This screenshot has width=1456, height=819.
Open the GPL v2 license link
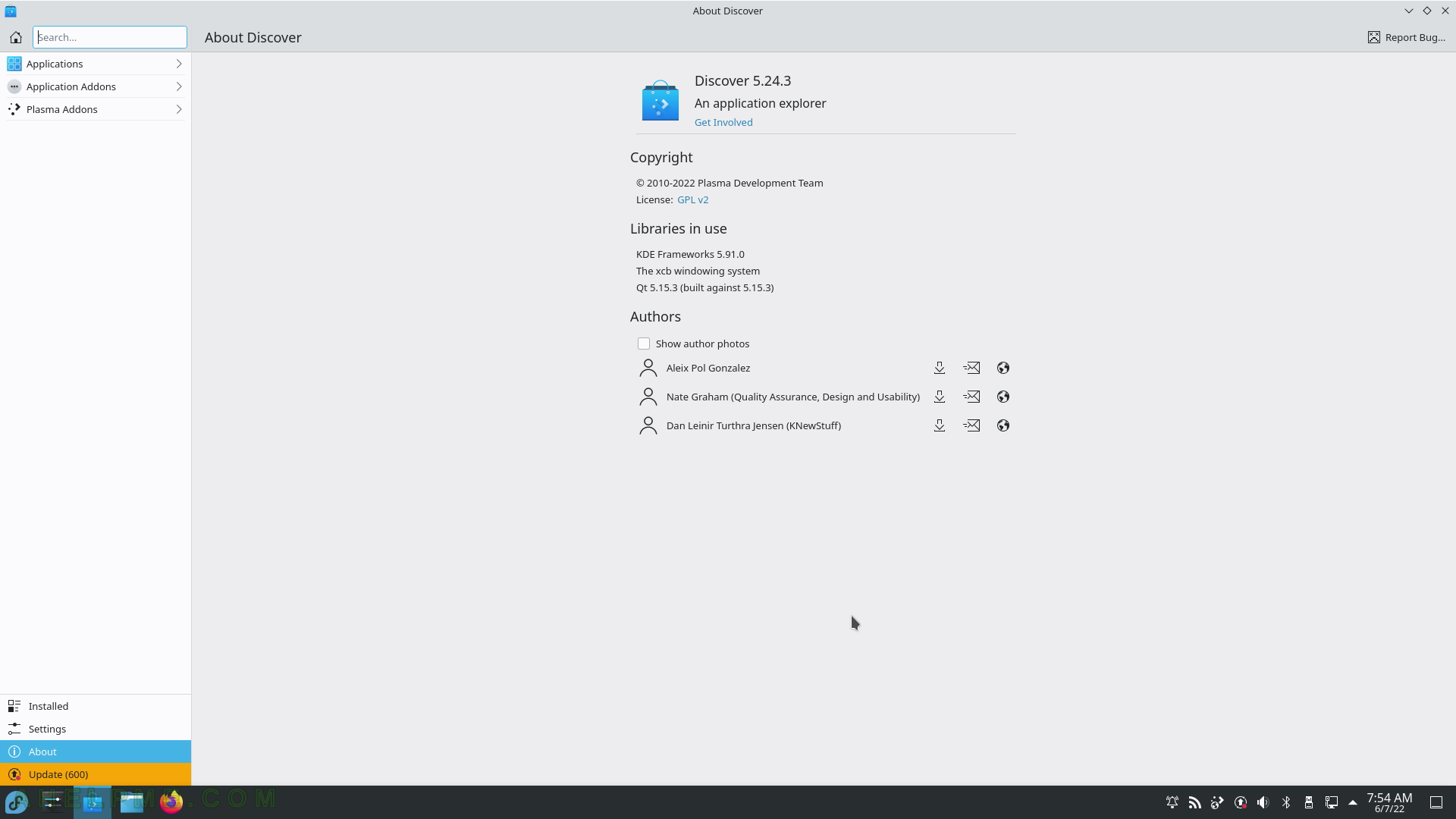[692, 199]
